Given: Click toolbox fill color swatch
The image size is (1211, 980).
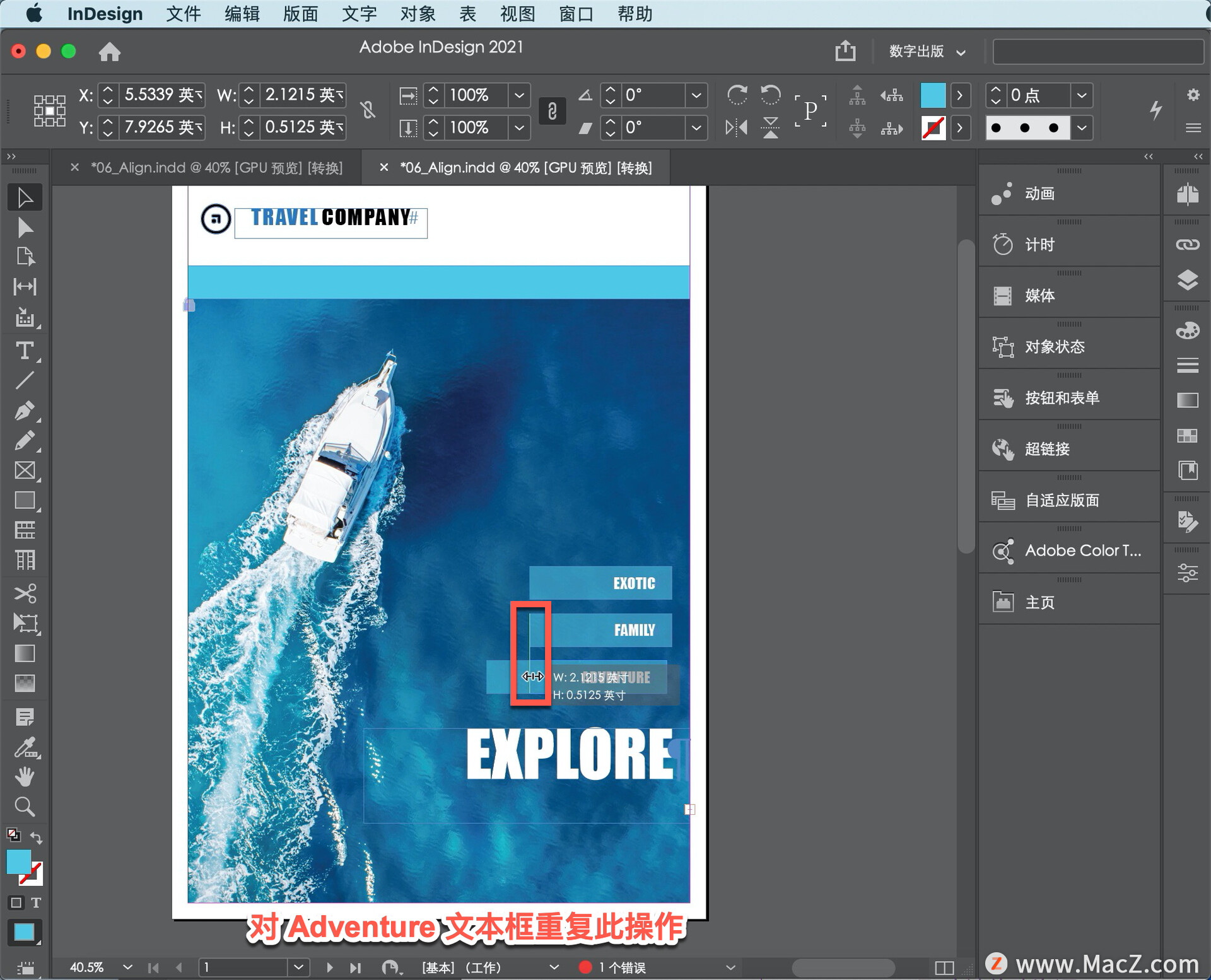Looking at the screenshot, I should 18,862.
